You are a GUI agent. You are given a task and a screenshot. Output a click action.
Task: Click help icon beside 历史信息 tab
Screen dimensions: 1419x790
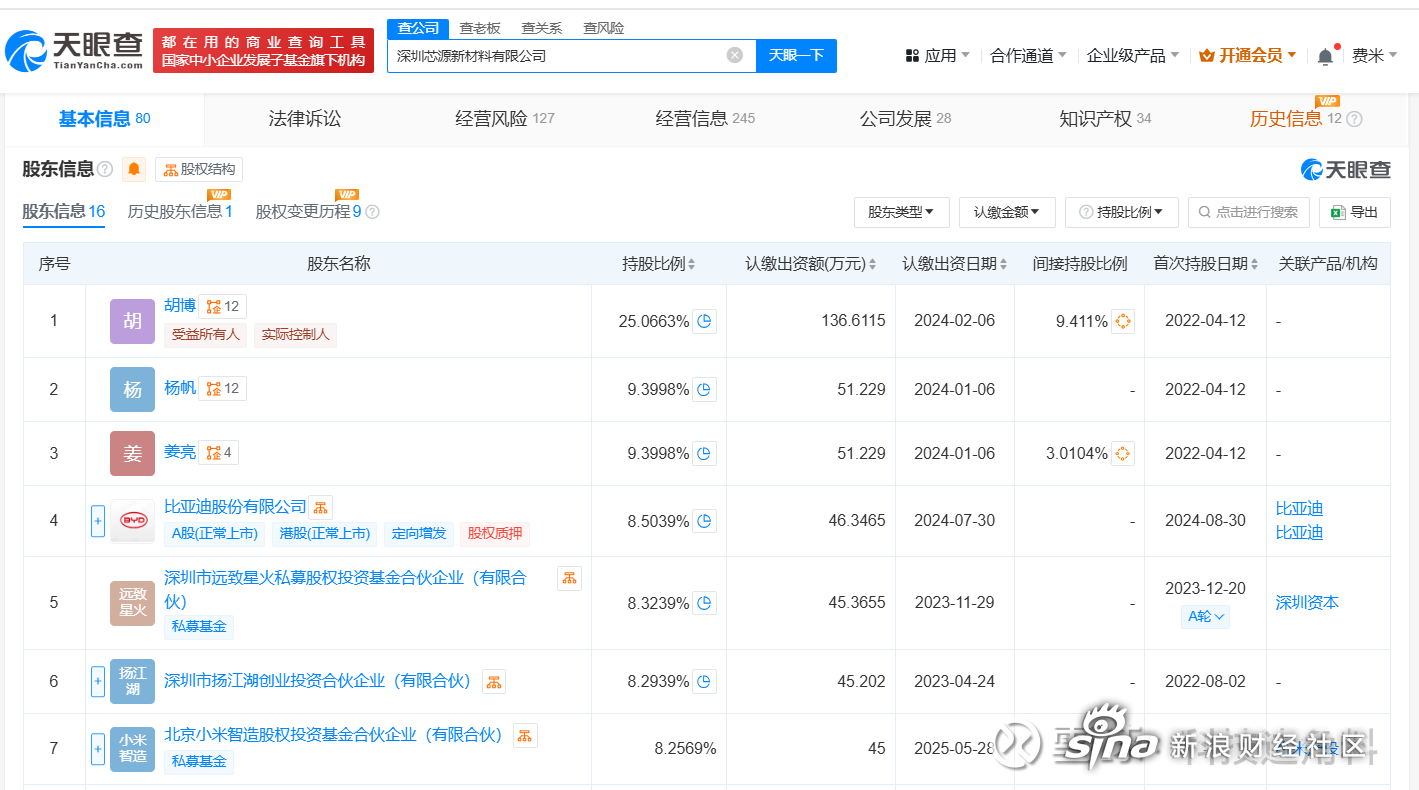1355,119
